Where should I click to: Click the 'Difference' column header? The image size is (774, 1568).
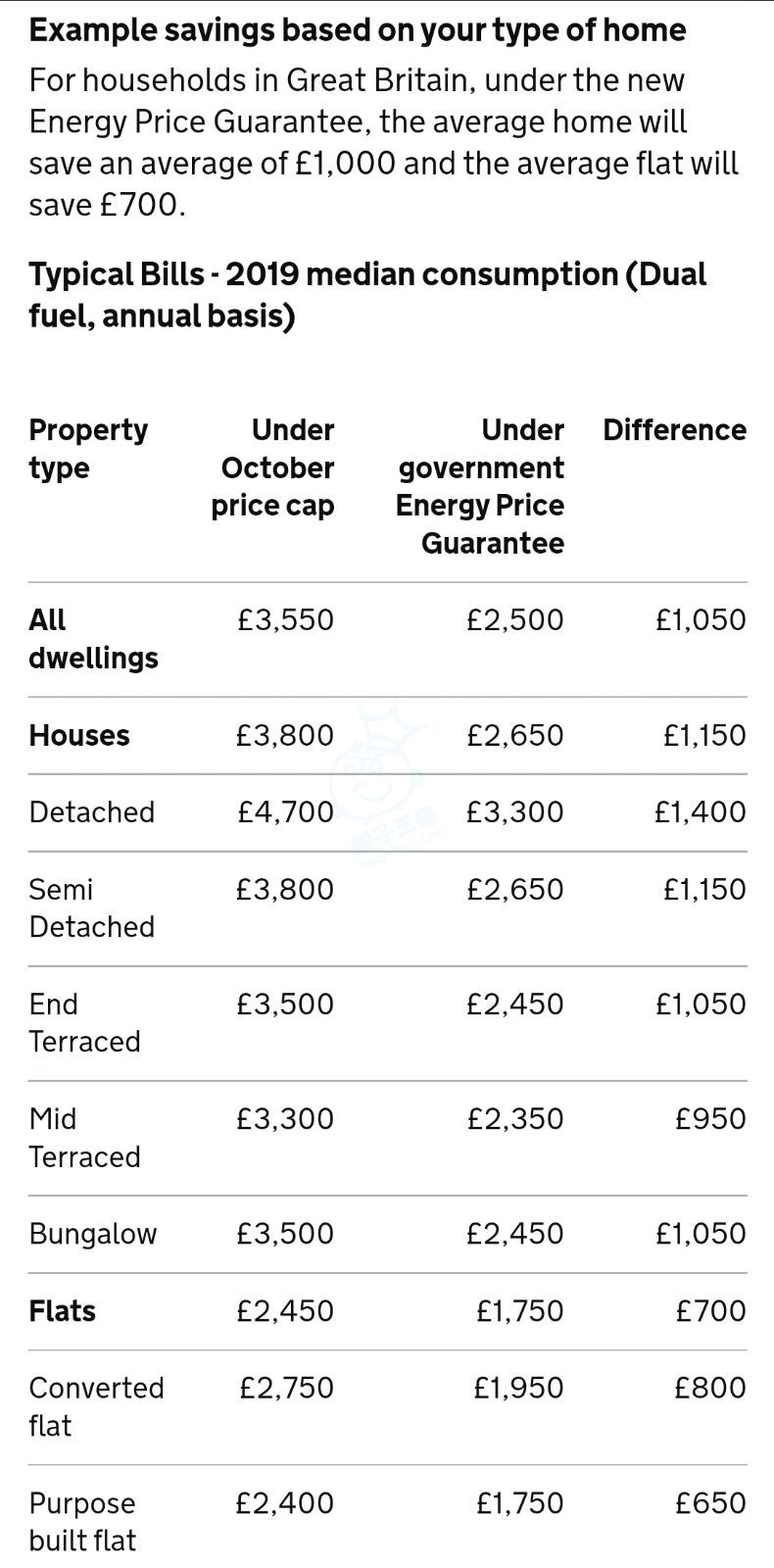click(x=675, y=430)
